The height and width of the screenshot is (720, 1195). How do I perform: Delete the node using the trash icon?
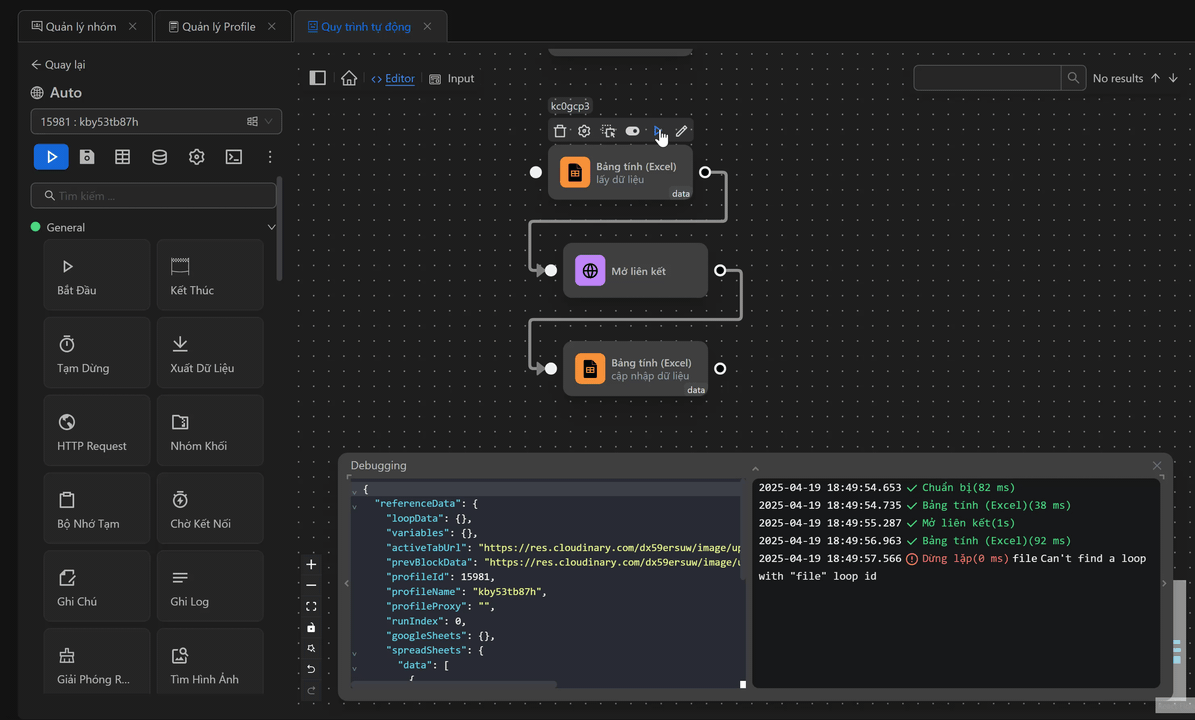click(x=560, y=131)
